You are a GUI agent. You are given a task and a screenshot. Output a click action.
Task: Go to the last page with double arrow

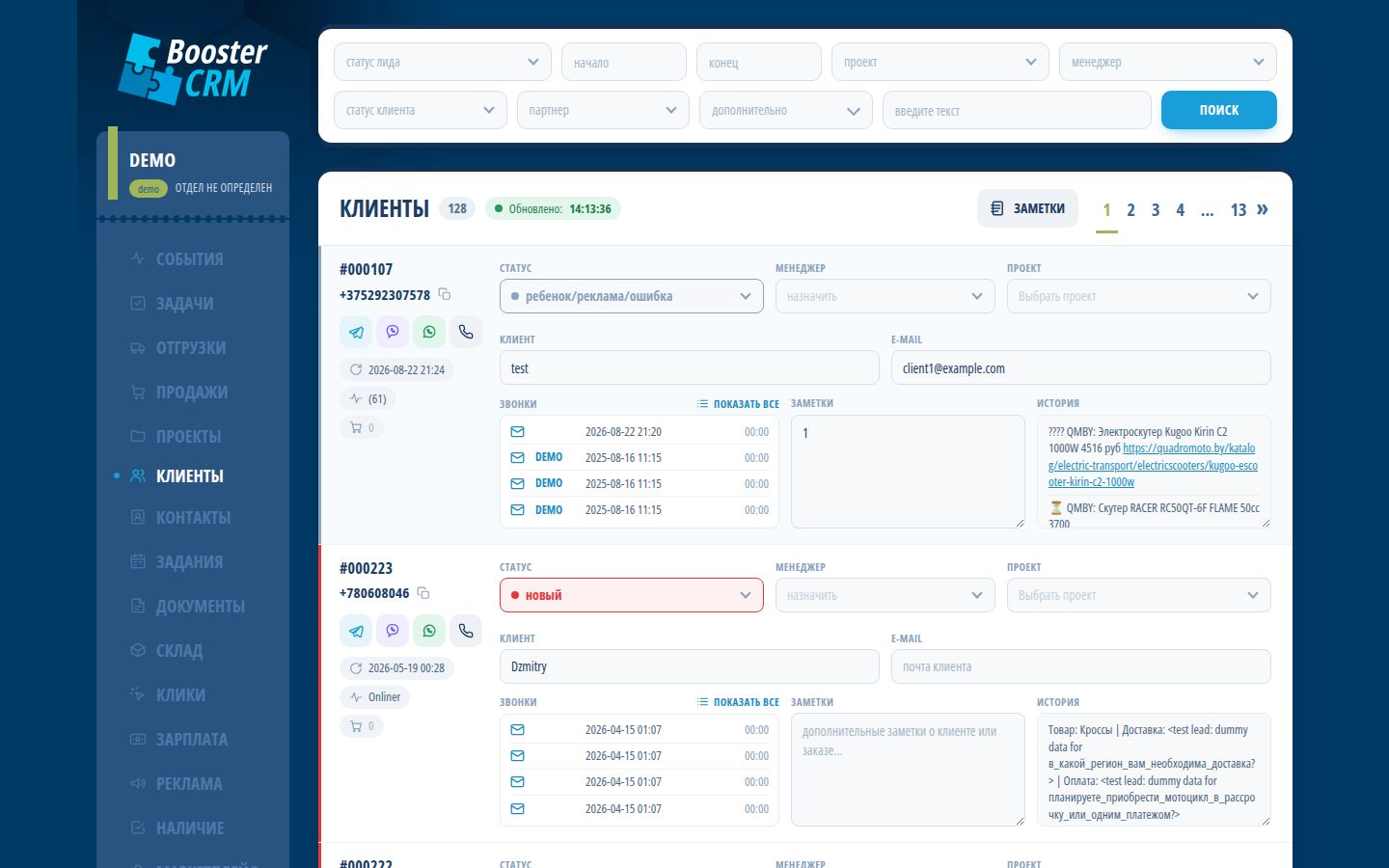pyautogui.click(x=1263, y=209)
